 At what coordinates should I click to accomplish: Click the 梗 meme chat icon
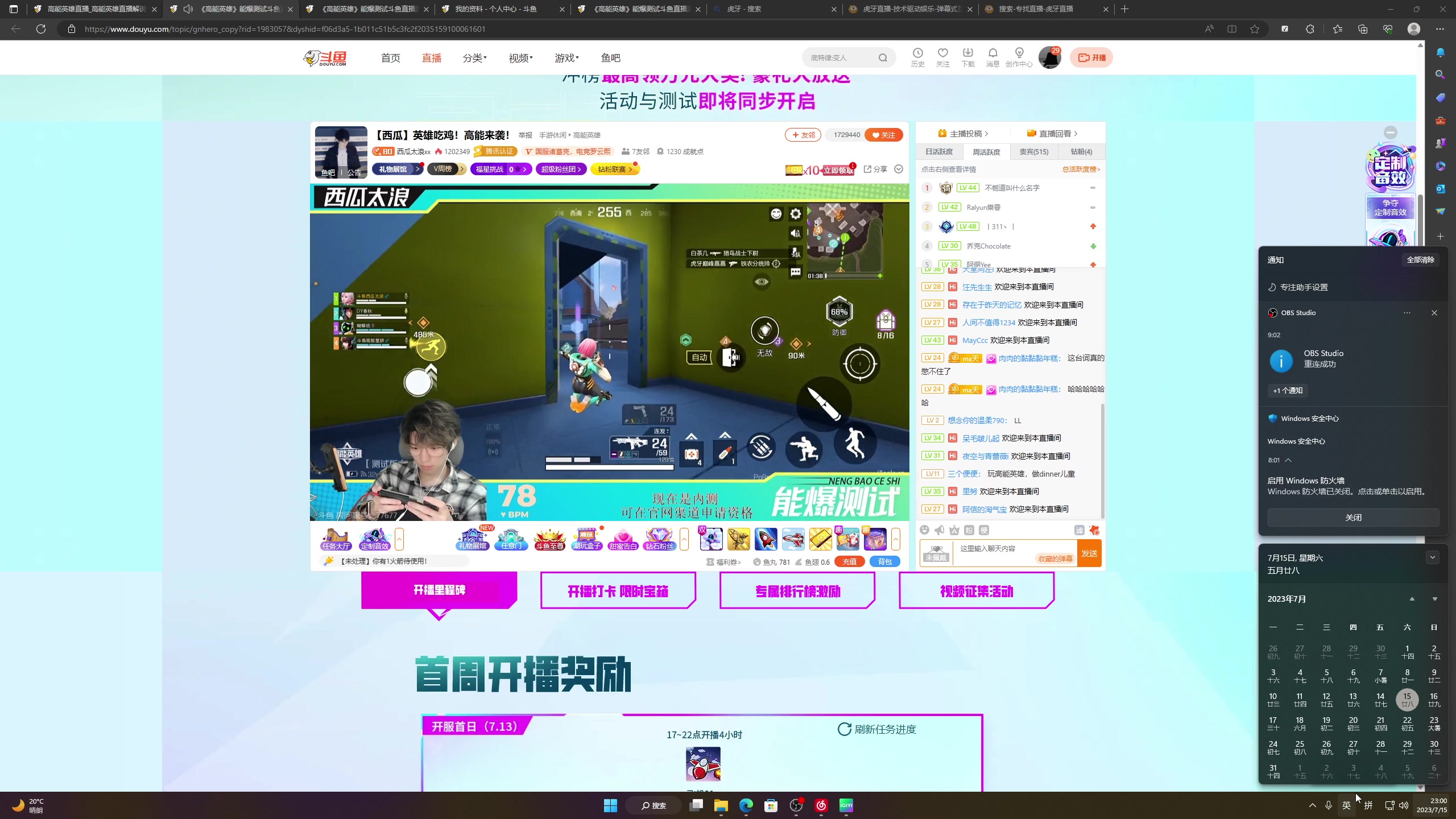(x=984, y=530)
